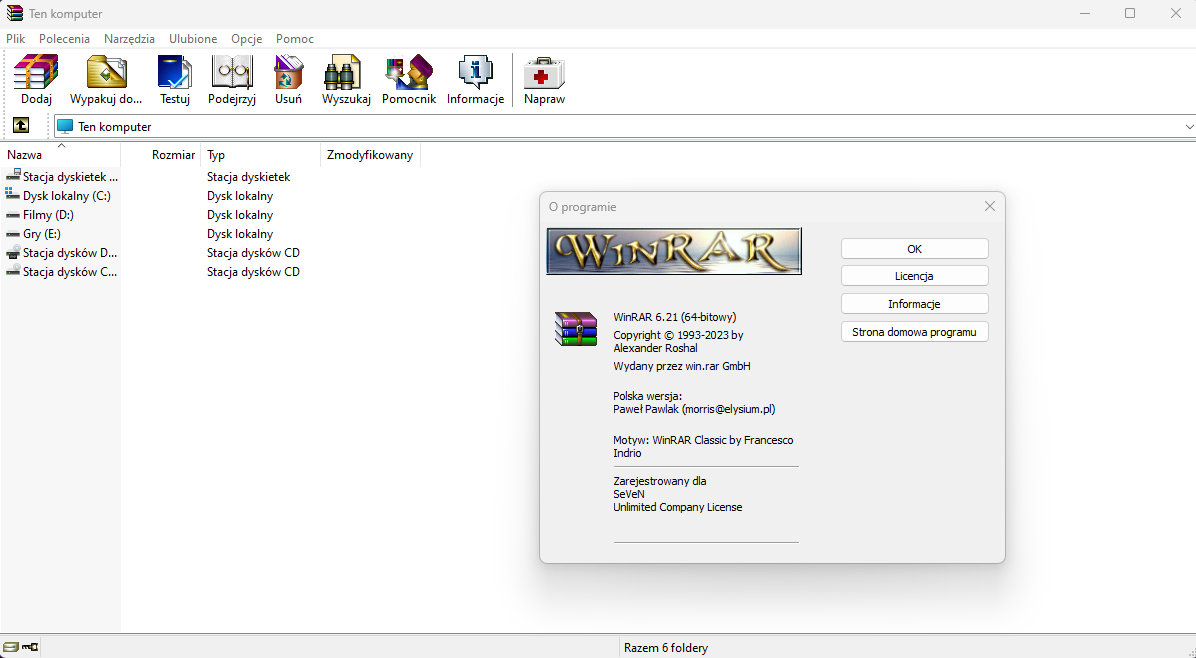
Task: Minimize the WinRAR window
Action: click(x=1085, y=13)
